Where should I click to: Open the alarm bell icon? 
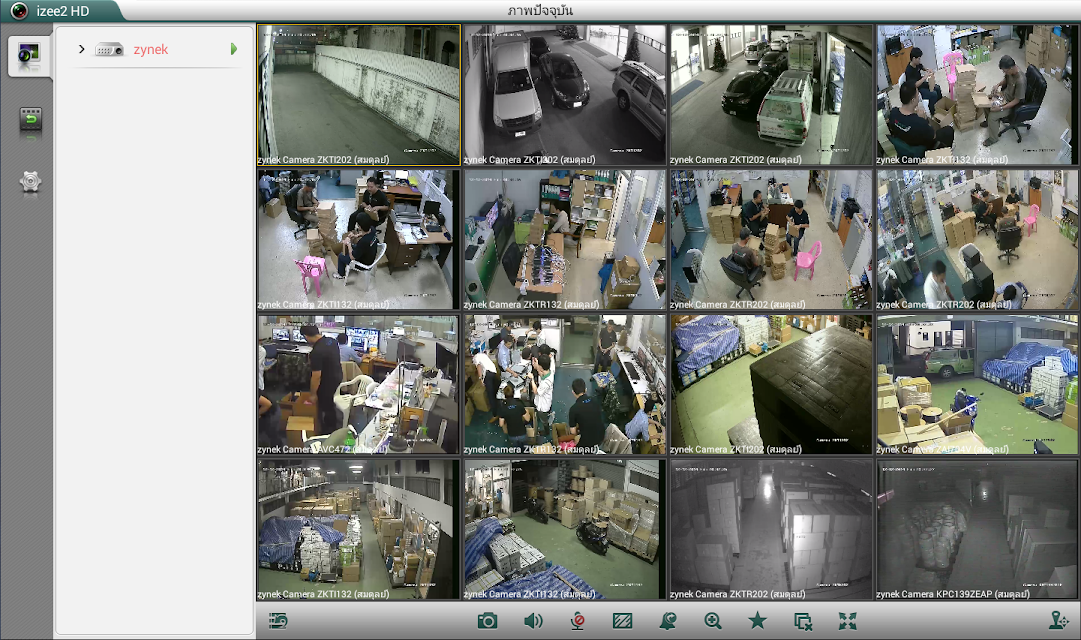point(667,621)
